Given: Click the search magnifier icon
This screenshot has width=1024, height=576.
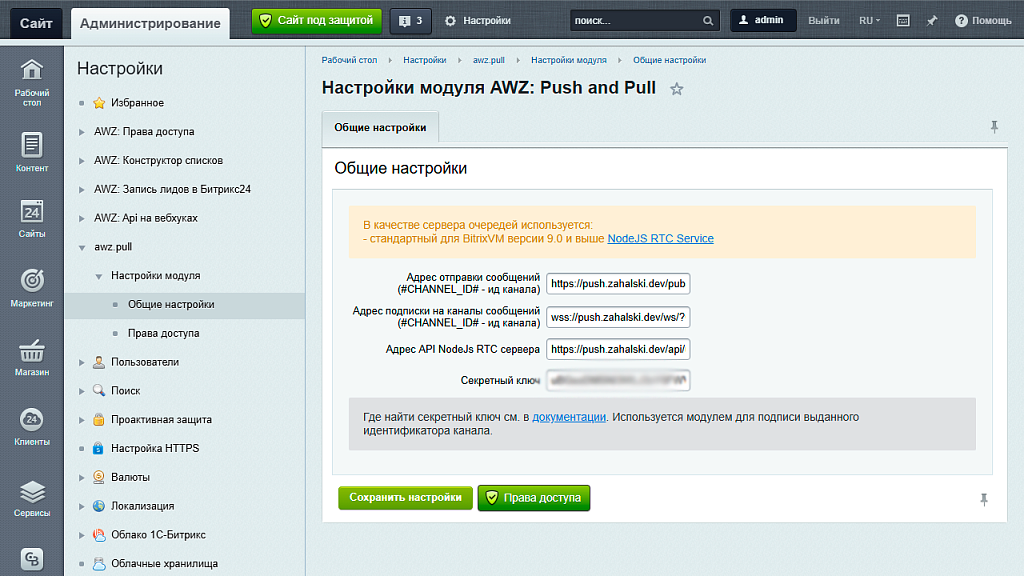Looking at the screenshot, I should click(x=706, y=19).
